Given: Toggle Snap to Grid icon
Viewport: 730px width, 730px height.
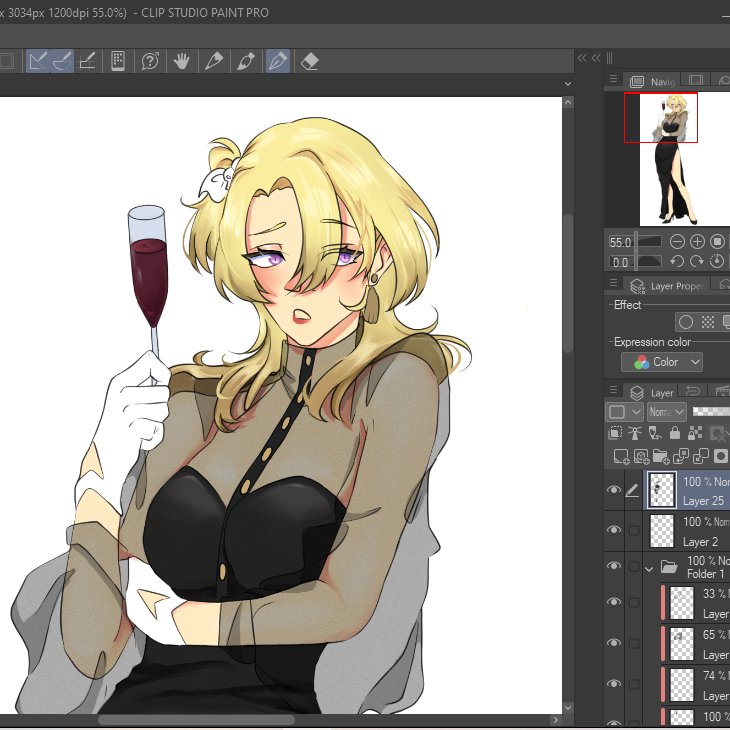Looking at the screenshot, I should (x=87, y=61).
